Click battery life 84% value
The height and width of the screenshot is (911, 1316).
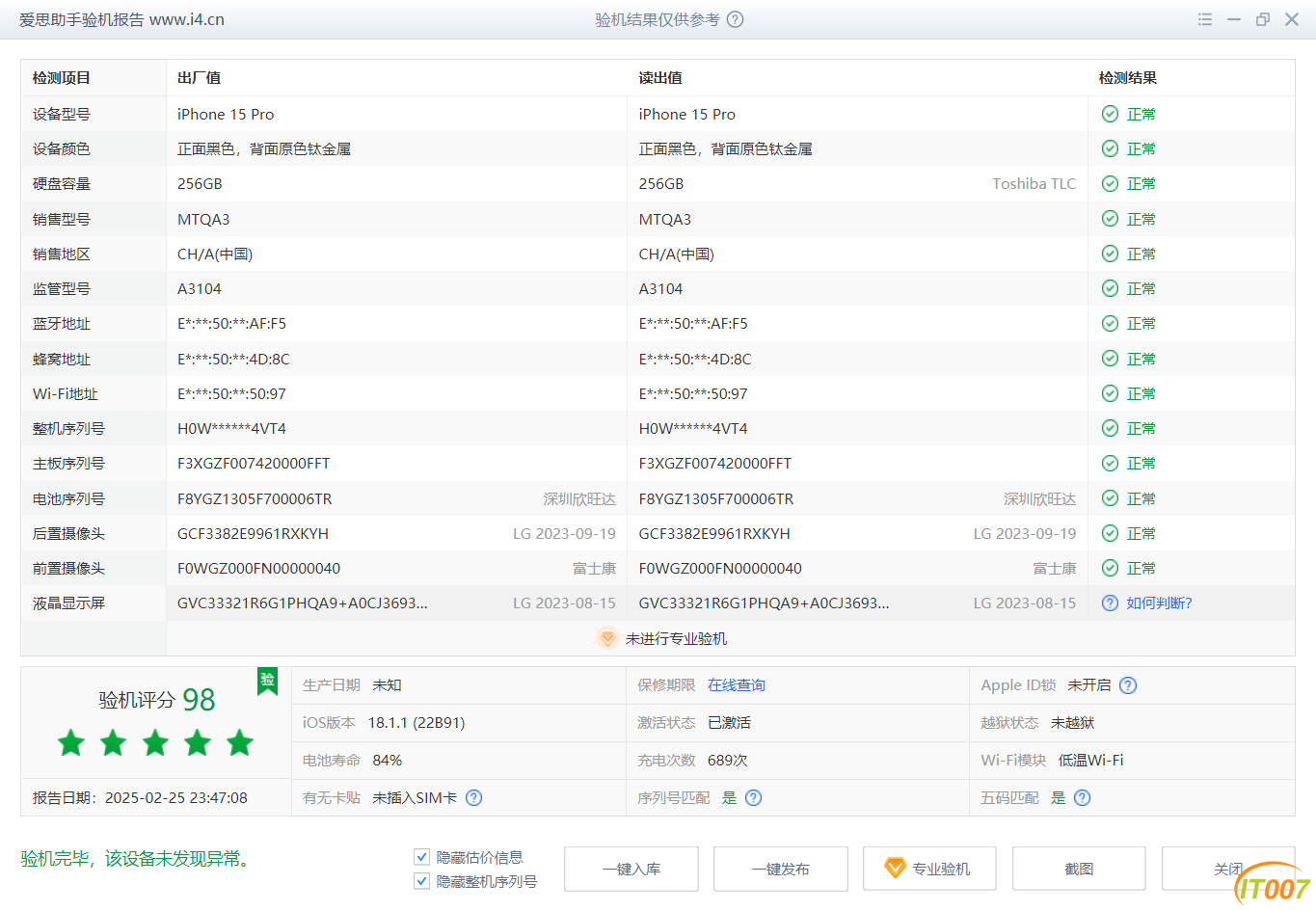coord(388,760)
